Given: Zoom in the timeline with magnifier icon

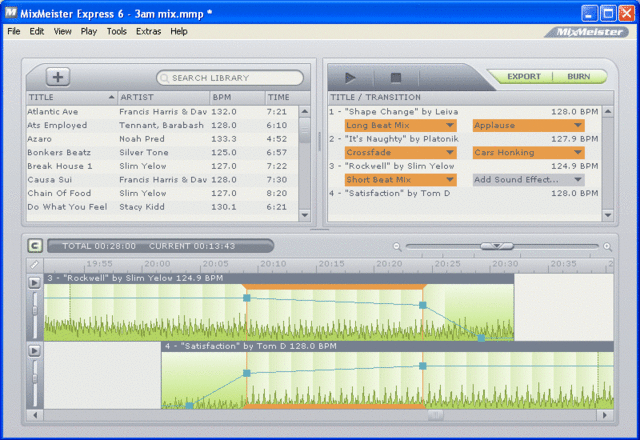Looking at the screenshot, I should point(607,247).
